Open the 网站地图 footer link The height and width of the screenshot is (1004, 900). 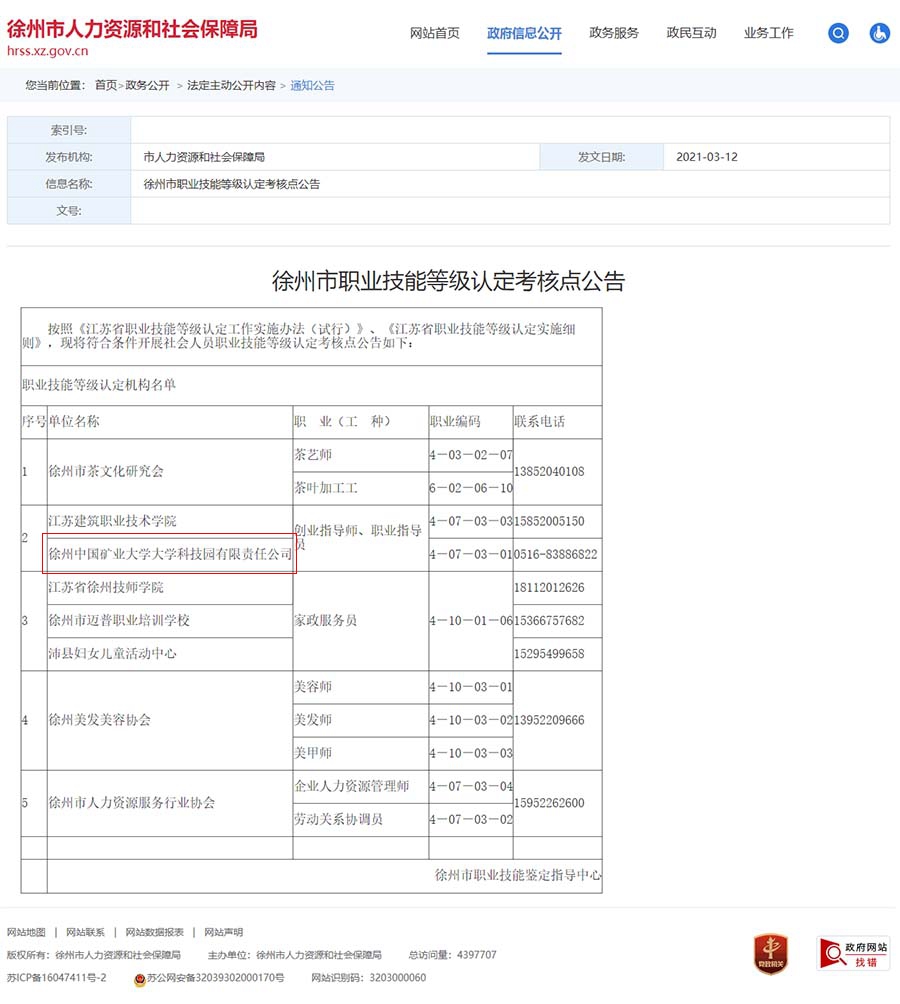tap(26, 932)
